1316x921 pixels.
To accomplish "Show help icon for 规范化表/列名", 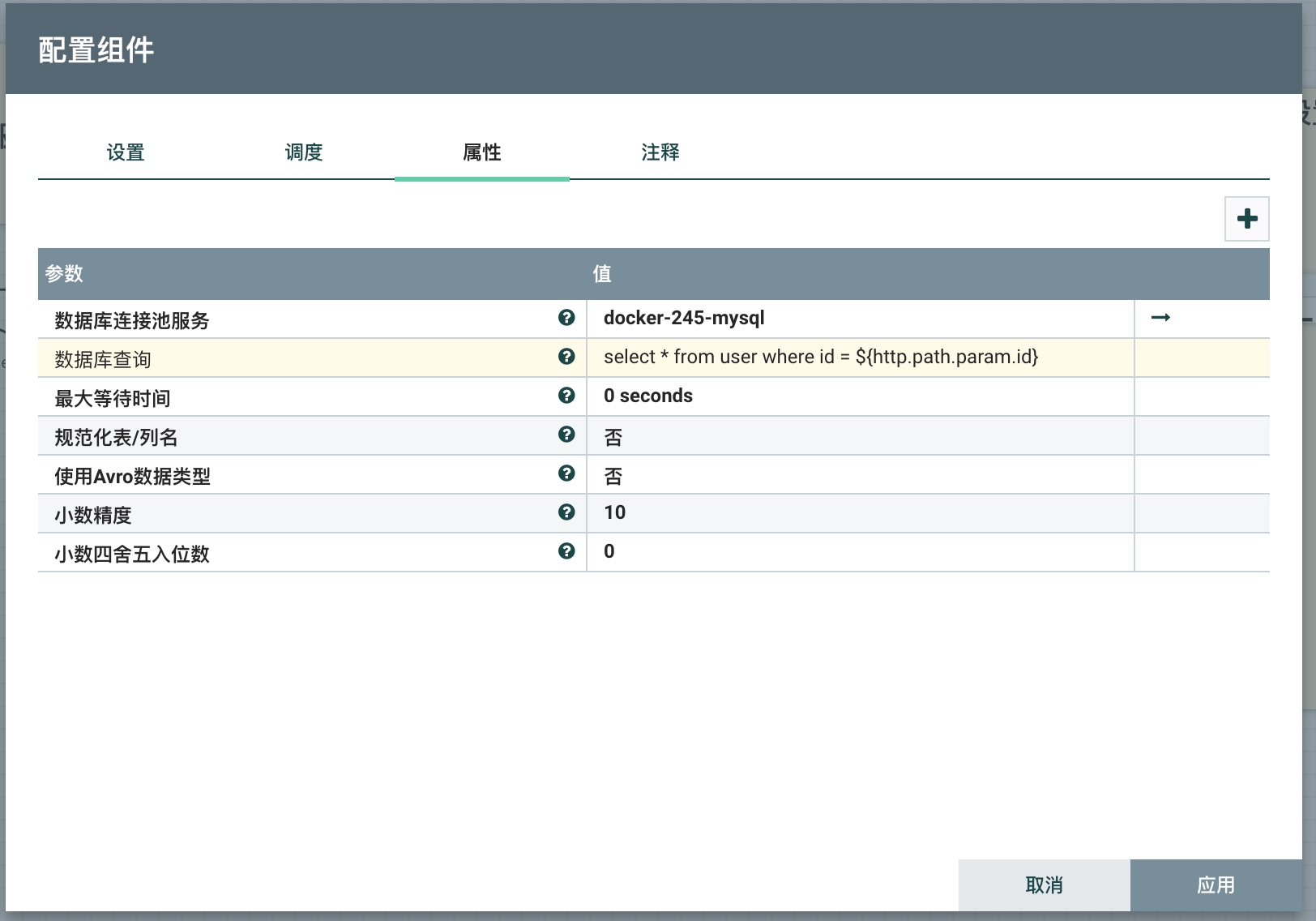I will tap(566, 435).
